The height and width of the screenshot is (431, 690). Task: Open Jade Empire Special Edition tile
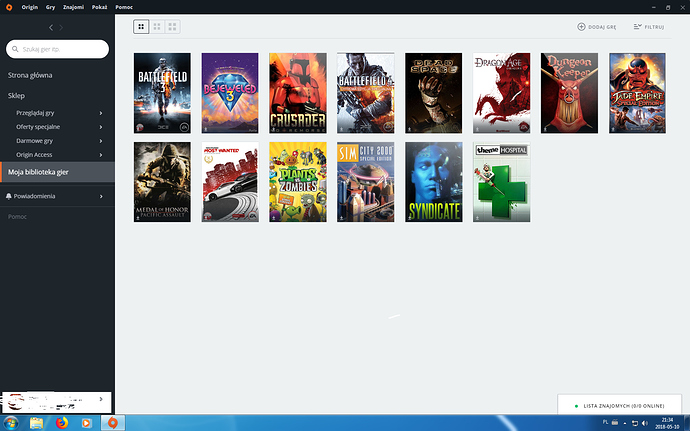click(x=637, y=93)
